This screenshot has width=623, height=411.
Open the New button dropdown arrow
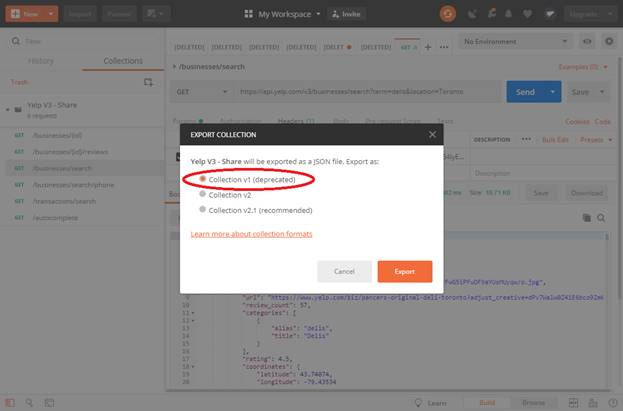click(x=51, y=14)
